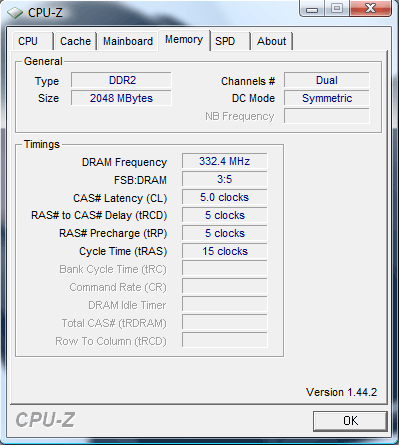Image resolution: width=399 pixels, height=445 pixels.
Task: Click the CAS# Latency value 5.0 clocks
Action: [225, 197]
